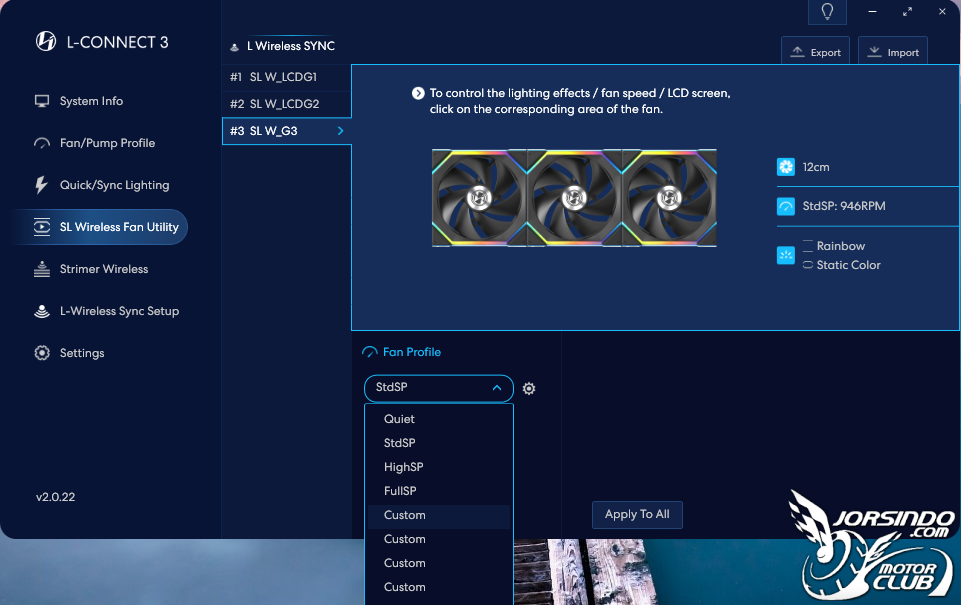Select device #3 SL W_G3

[286, 131]
